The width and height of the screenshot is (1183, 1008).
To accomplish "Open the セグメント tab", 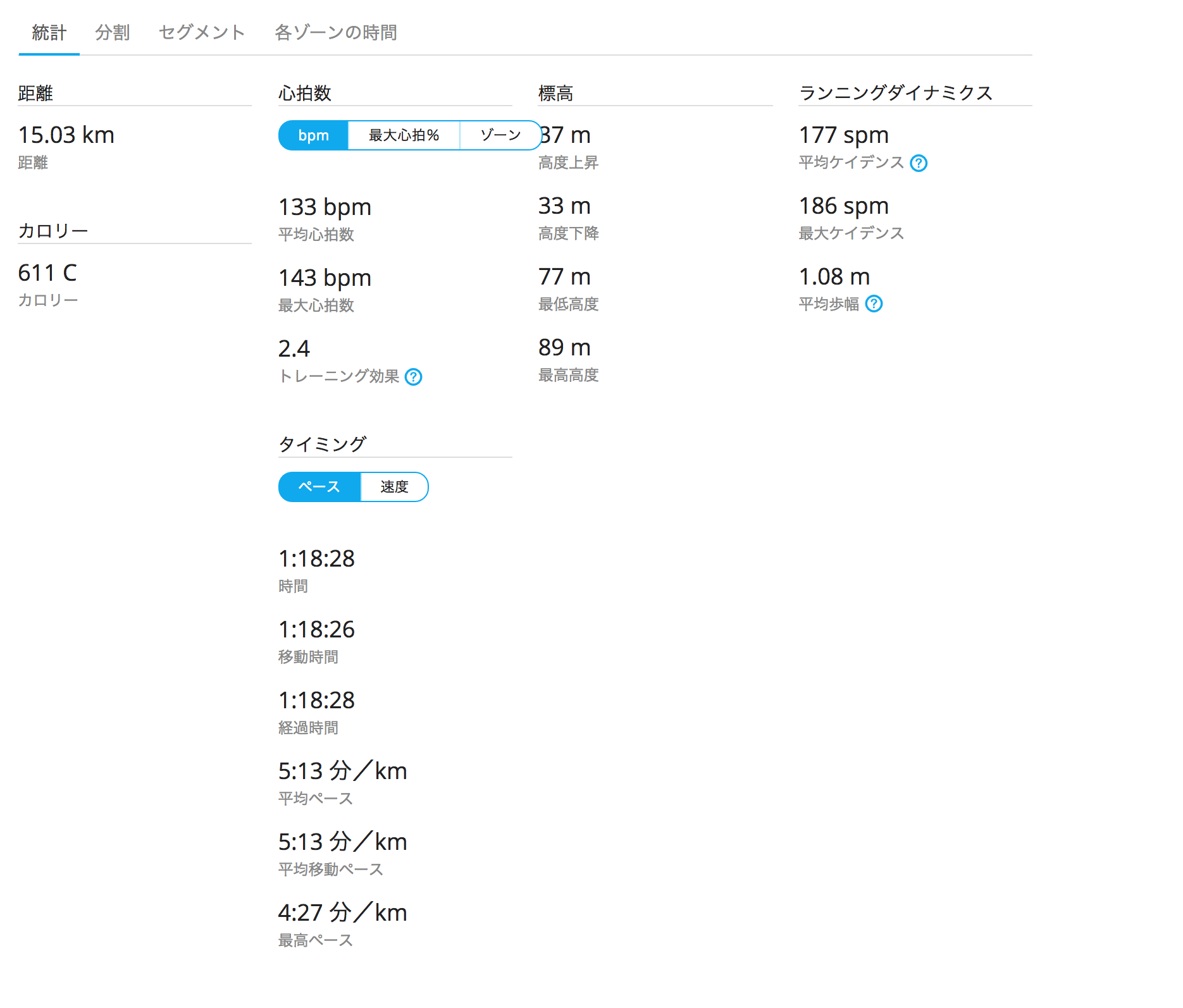I will tap(202, 32).
